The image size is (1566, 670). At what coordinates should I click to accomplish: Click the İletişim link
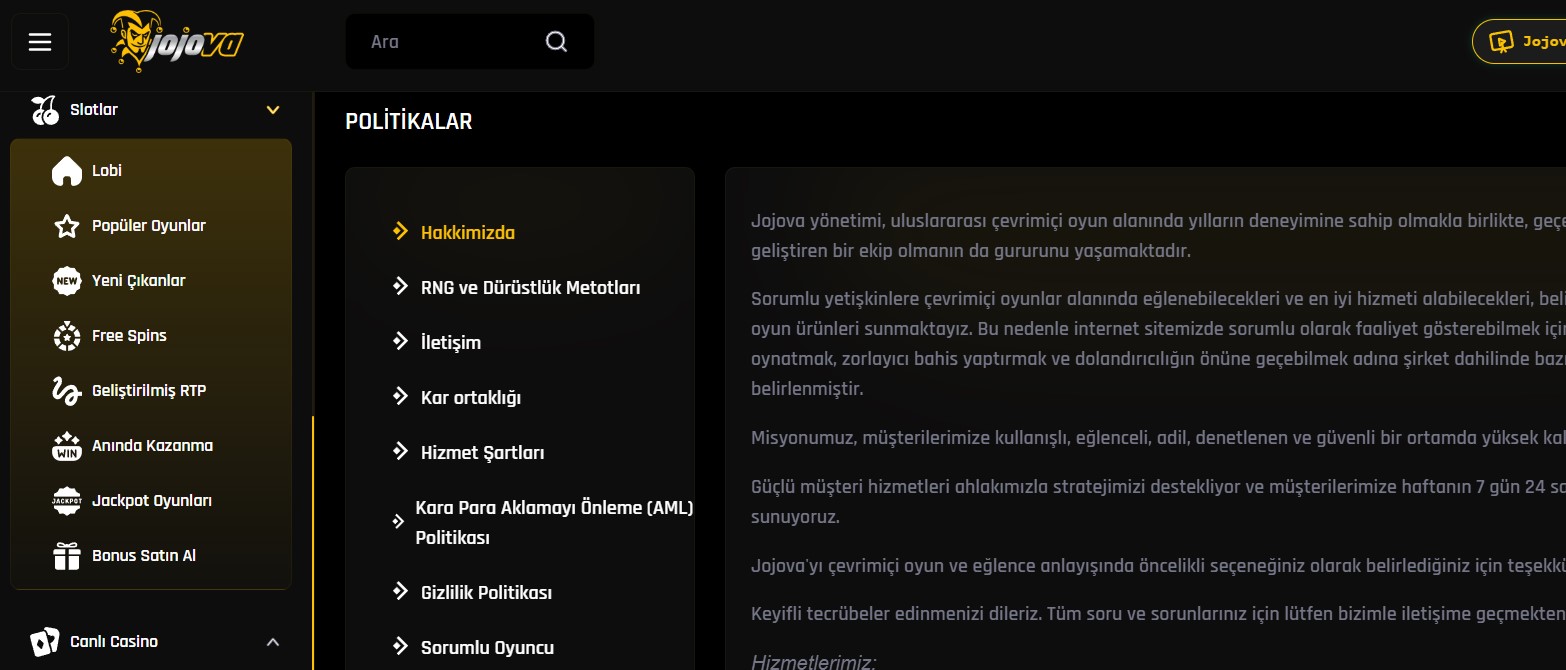452,341
